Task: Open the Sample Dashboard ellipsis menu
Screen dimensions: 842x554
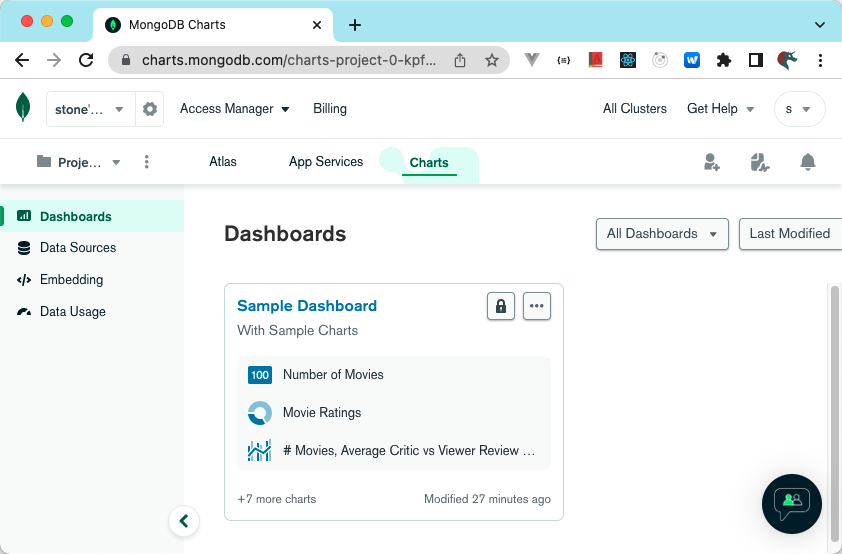Action: [x=537, y=306]
